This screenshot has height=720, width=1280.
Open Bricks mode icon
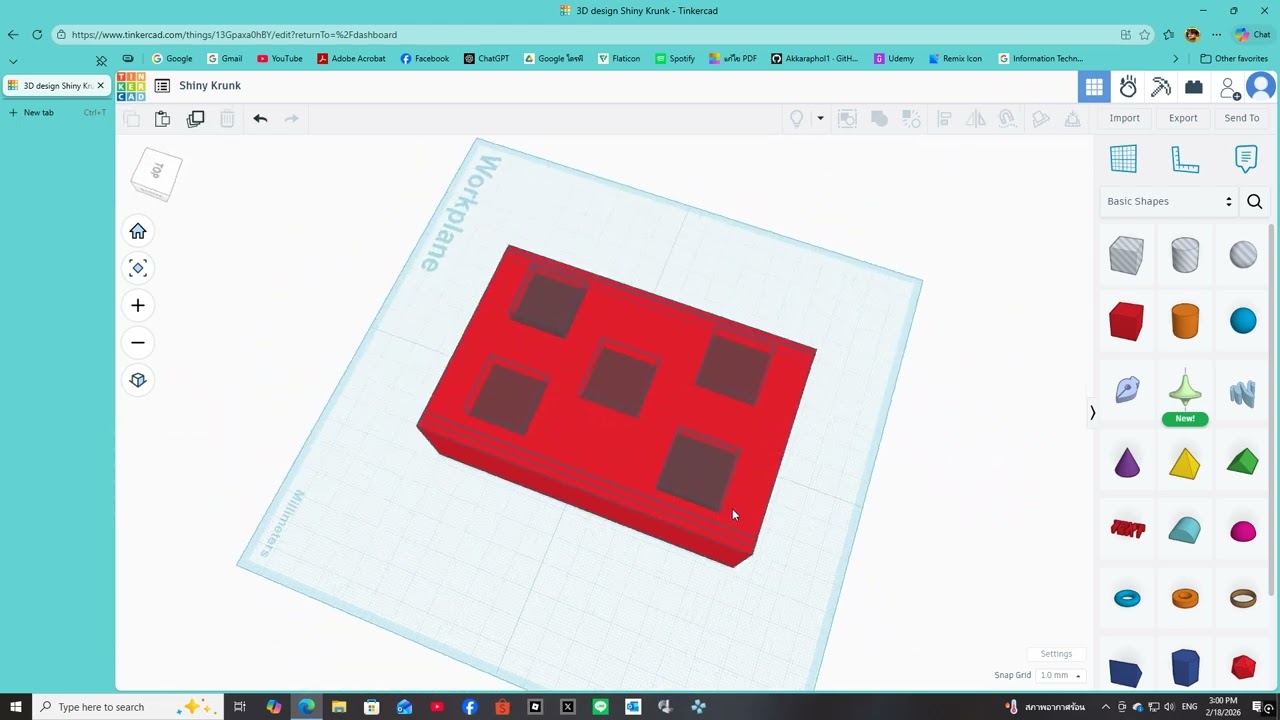click(x=1194, y=87)
